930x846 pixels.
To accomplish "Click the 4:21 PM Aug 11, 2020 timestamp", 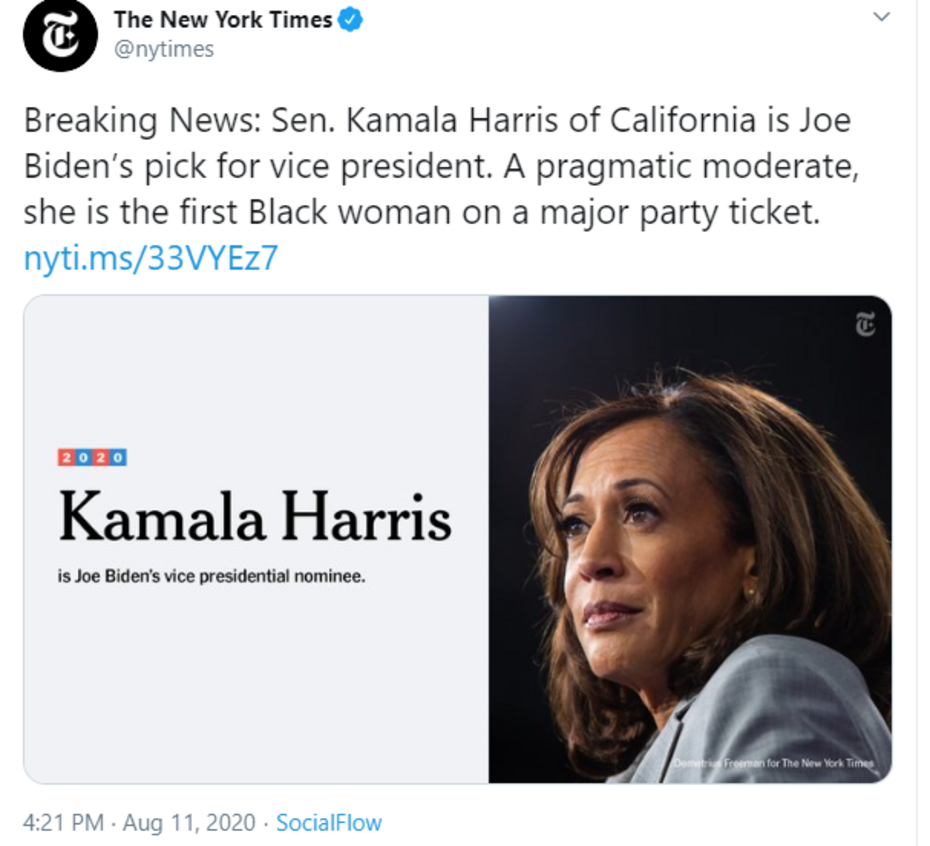I will (x=141, y=823).
